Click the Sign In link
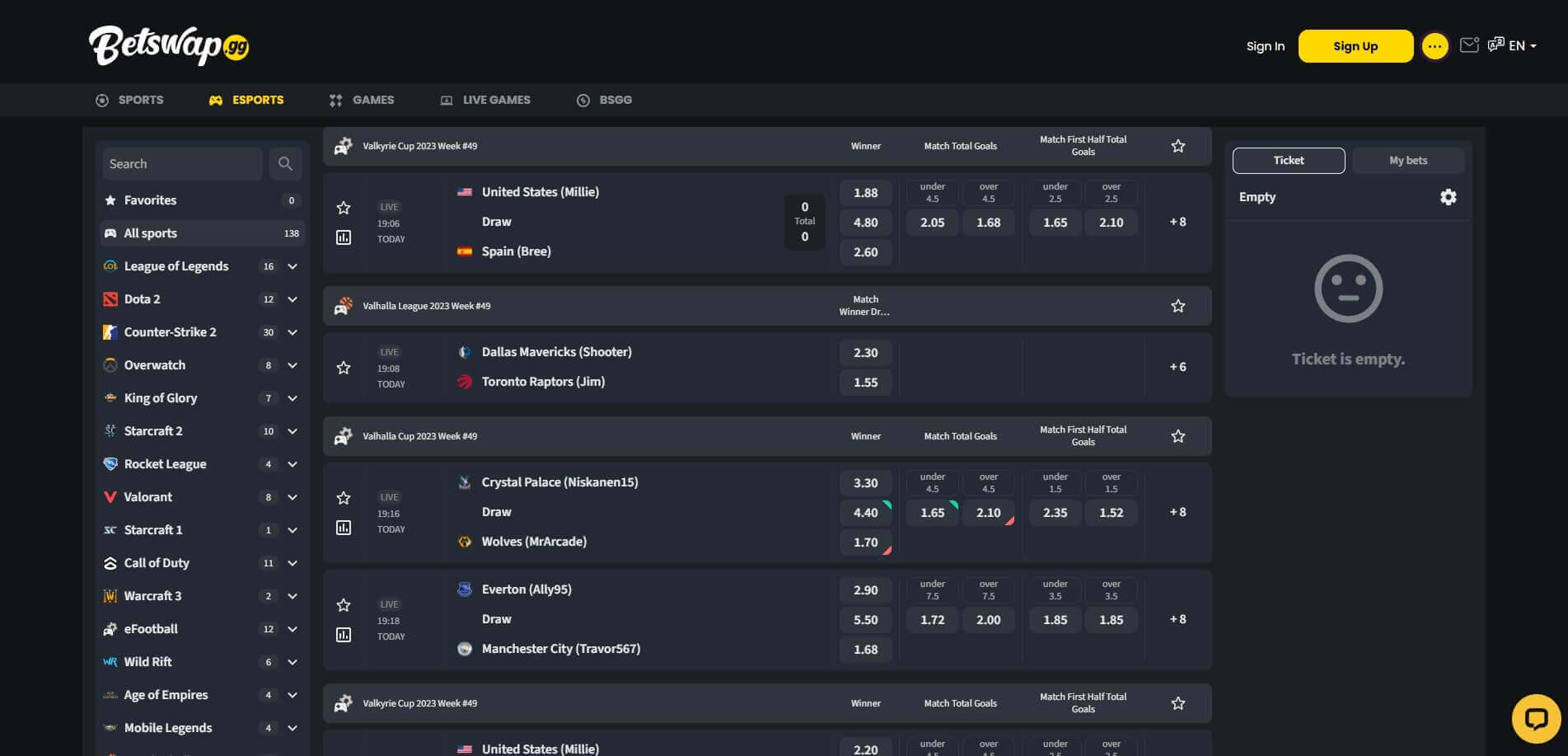Viewport: 1568px width, 756px height. (x=1265, y=46)
